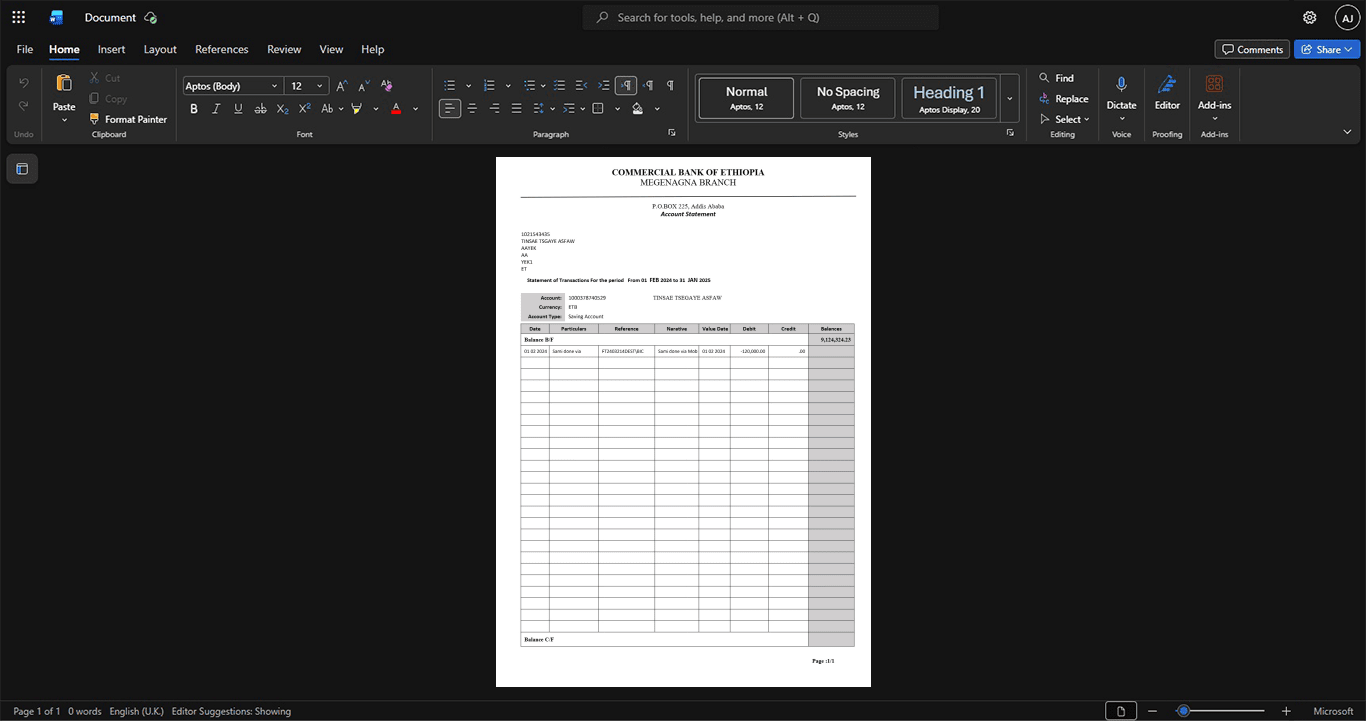Increase paragraph indent

[604, 86]
